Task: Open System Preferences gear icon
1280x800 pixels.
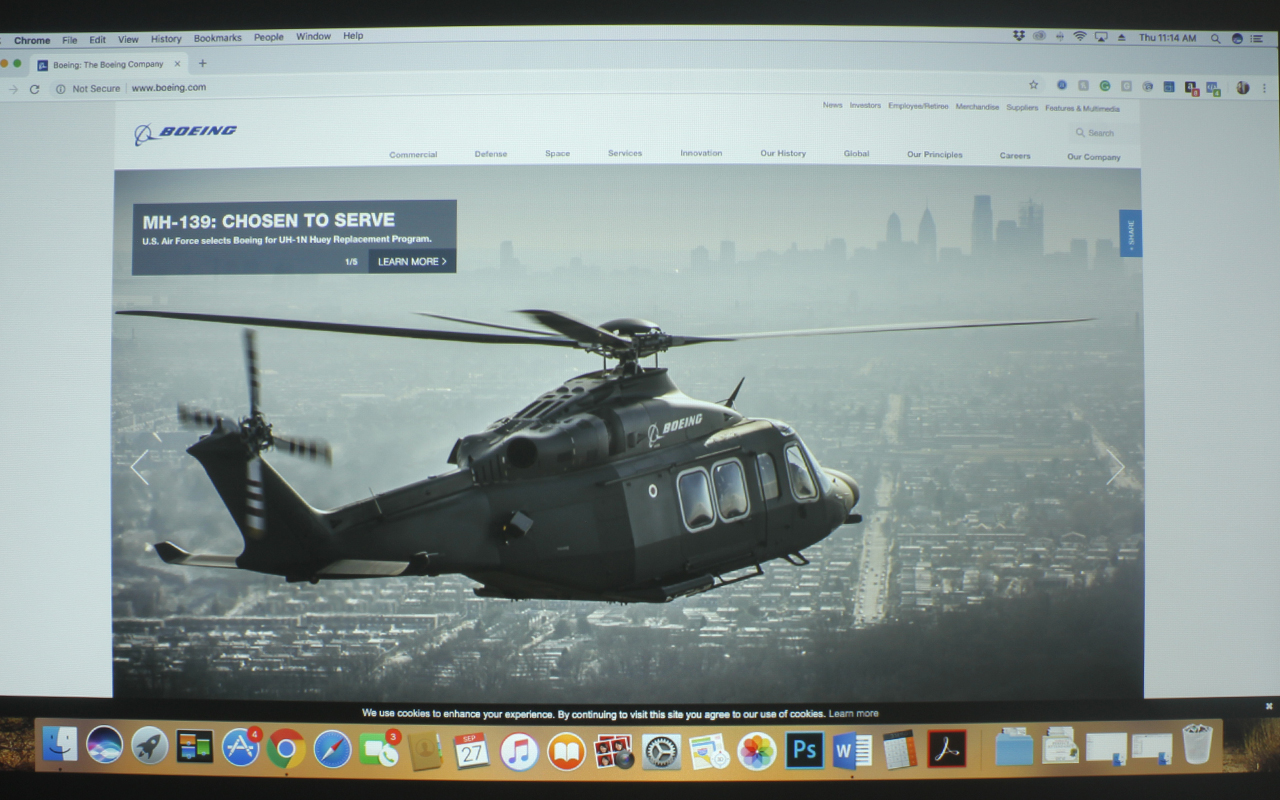Action: pyautogui.click(x=661, y=751)
